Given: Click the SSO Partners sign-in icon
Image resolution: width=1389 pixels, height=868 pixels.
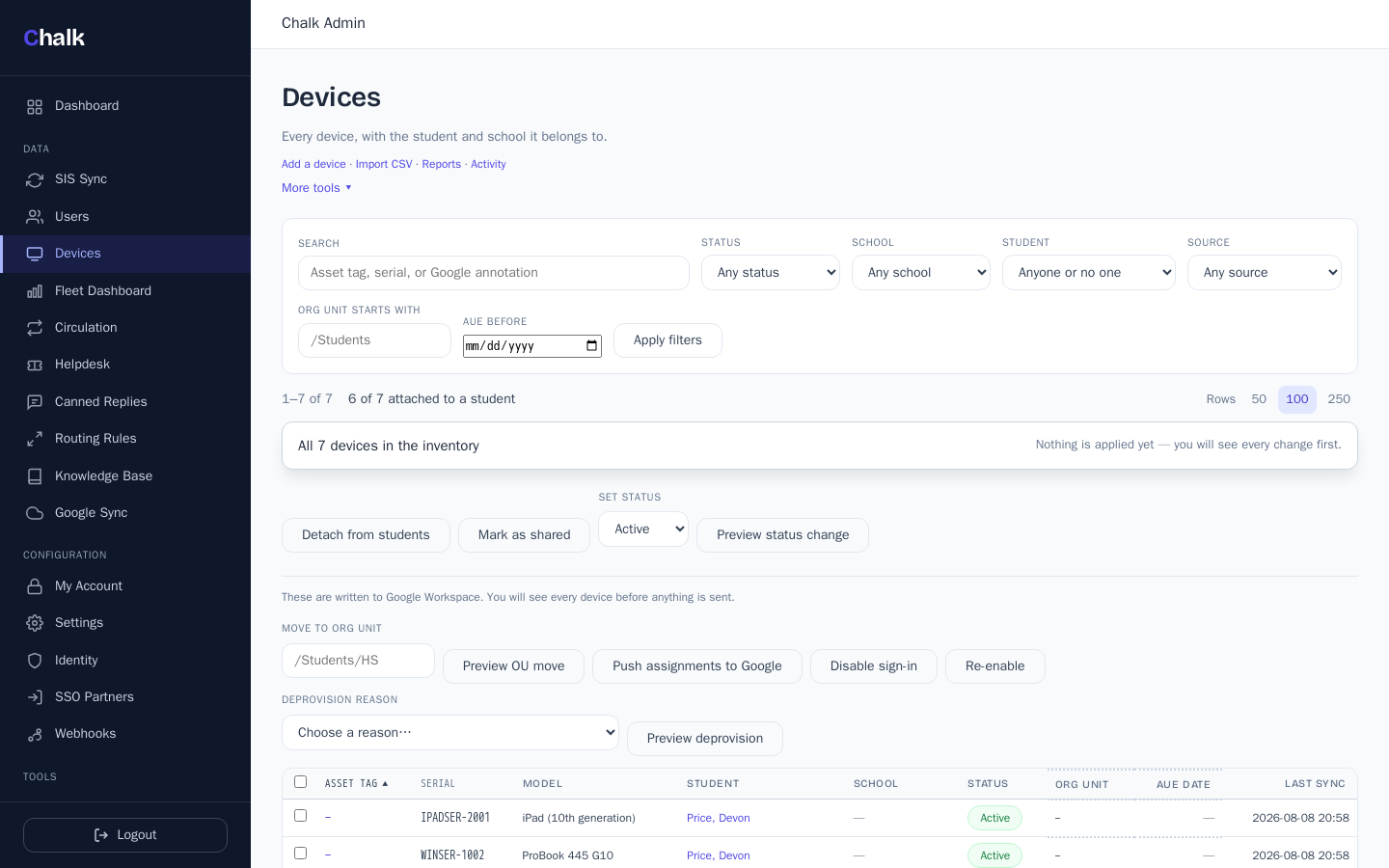Looking at the screenshot, I should tap(35, 697).
